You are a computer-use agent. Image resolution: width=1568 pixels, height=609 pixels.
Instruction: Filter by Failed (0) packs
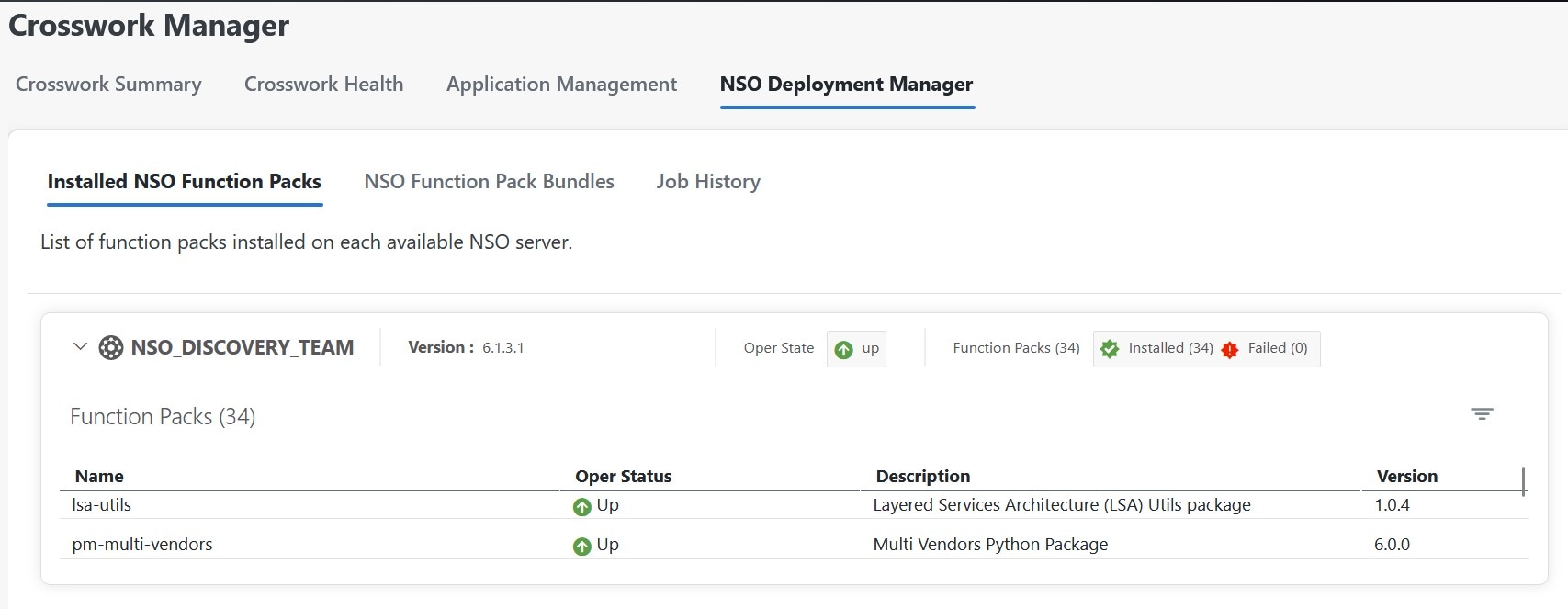(x=1277, y=348)
